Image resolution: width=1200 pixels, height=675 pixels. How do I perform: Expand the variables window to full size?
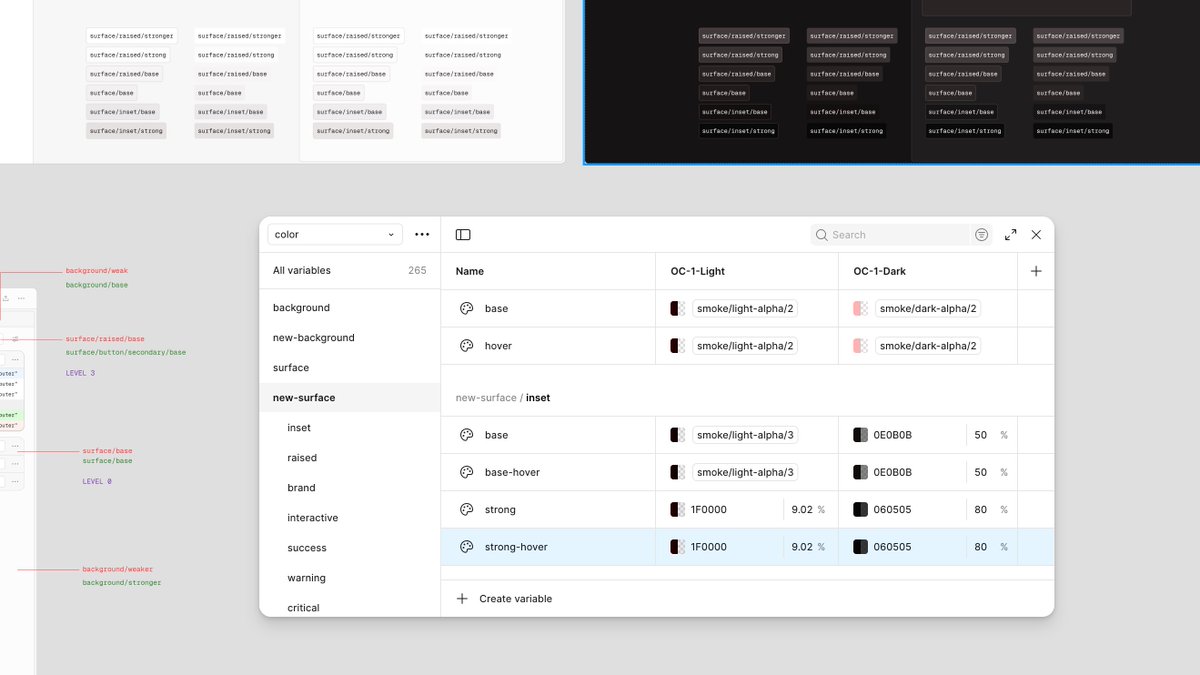pyautogui.click(x=1010, y=234)
